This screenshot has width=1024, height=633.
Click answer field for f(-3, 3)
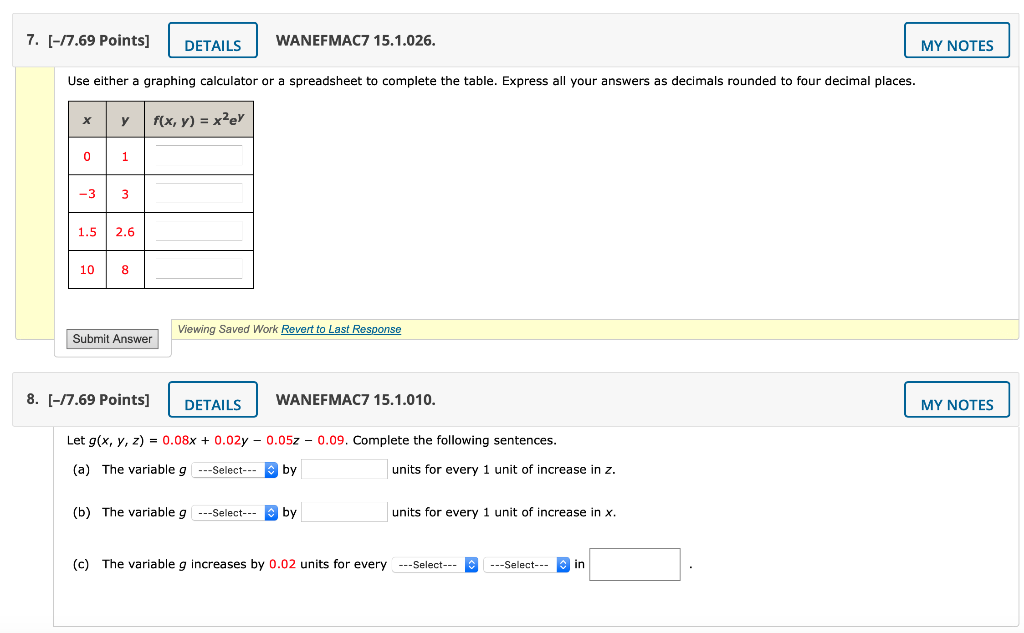pyautogui.click(x=198, y=193)
